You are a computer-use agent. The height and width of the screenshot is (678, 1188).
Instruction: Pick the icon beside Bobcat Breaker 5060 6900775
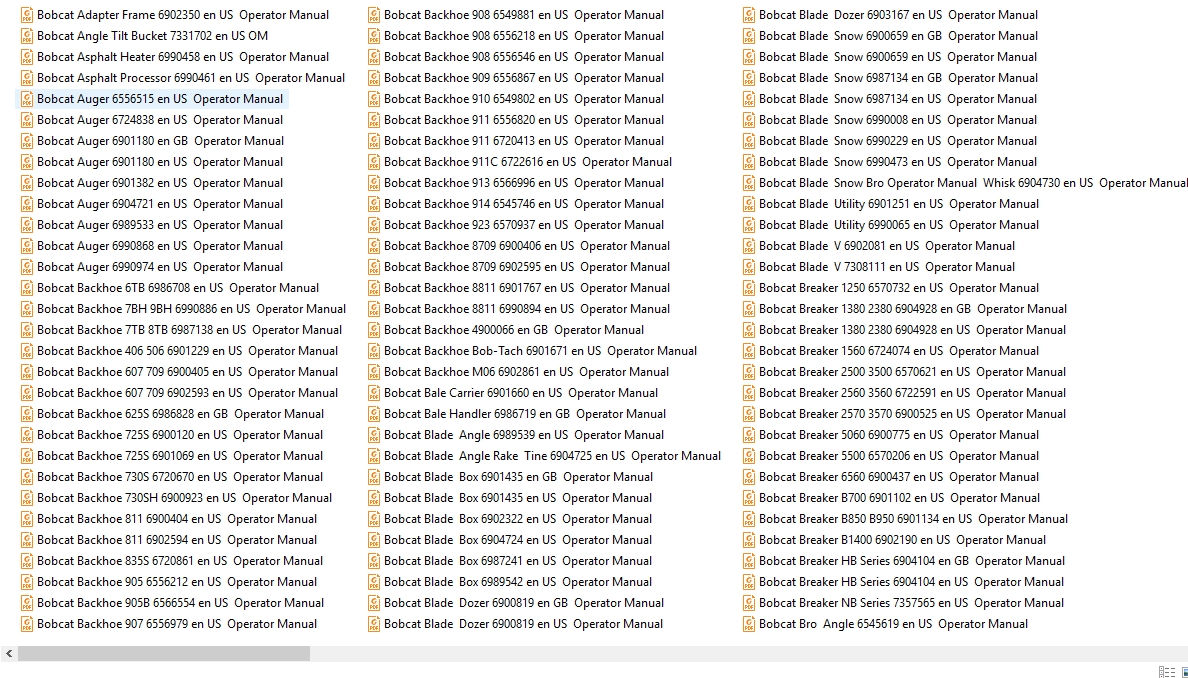(749, 435)
